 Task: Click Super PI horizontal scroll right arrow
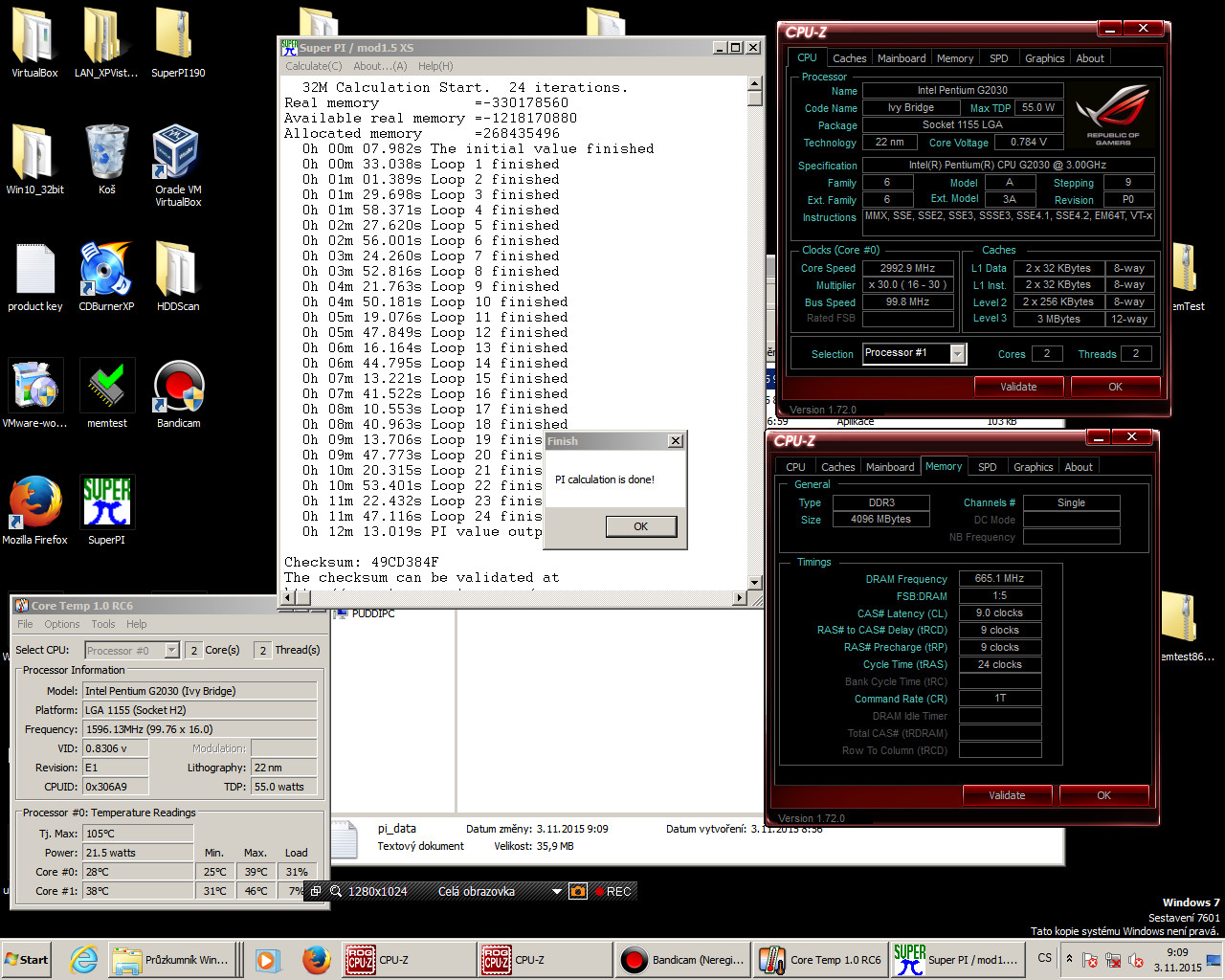[x=739, y=598]
